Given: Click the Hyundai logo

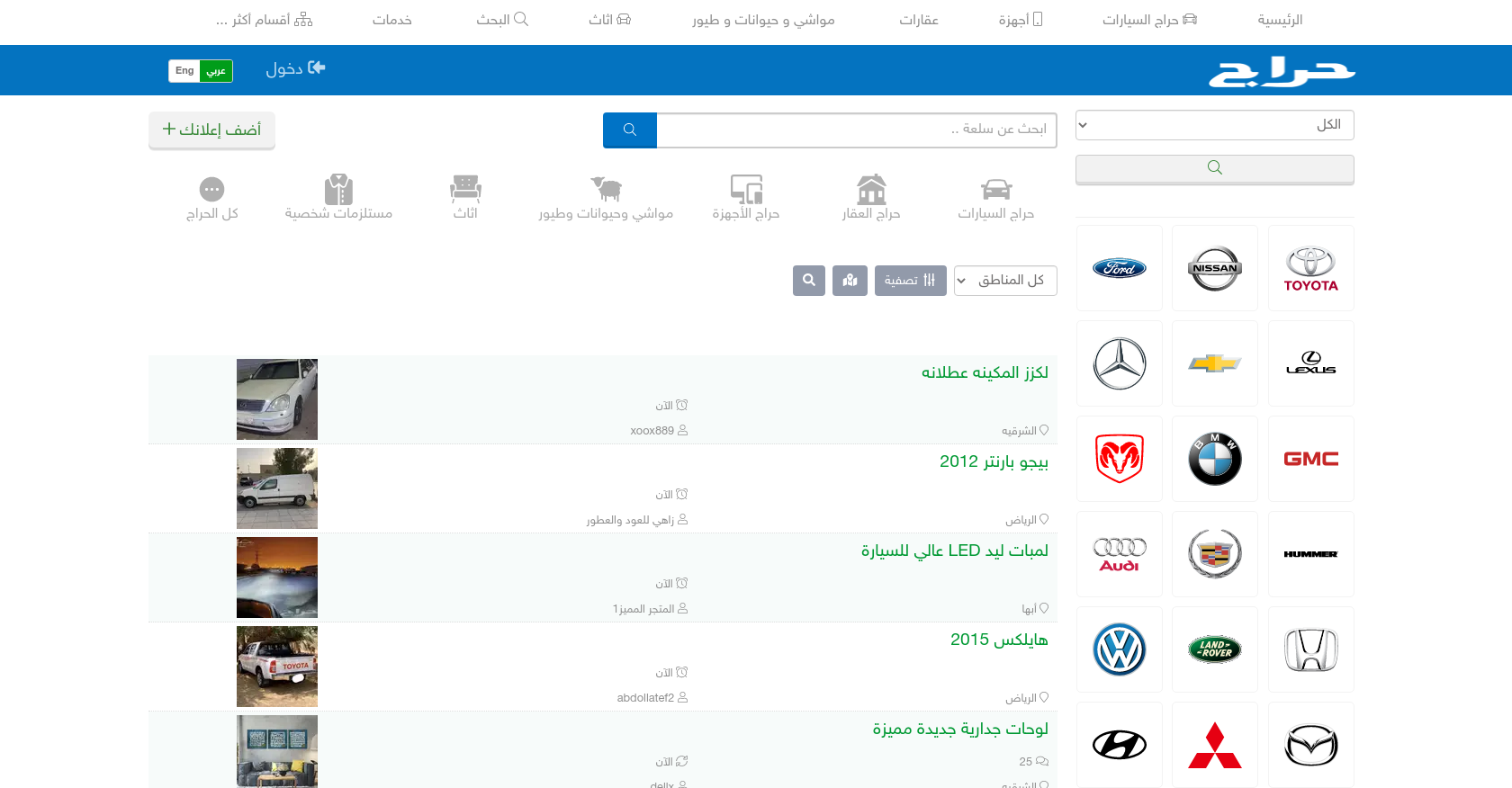Looking at the screenshot, I should [x=1120, y=745].
